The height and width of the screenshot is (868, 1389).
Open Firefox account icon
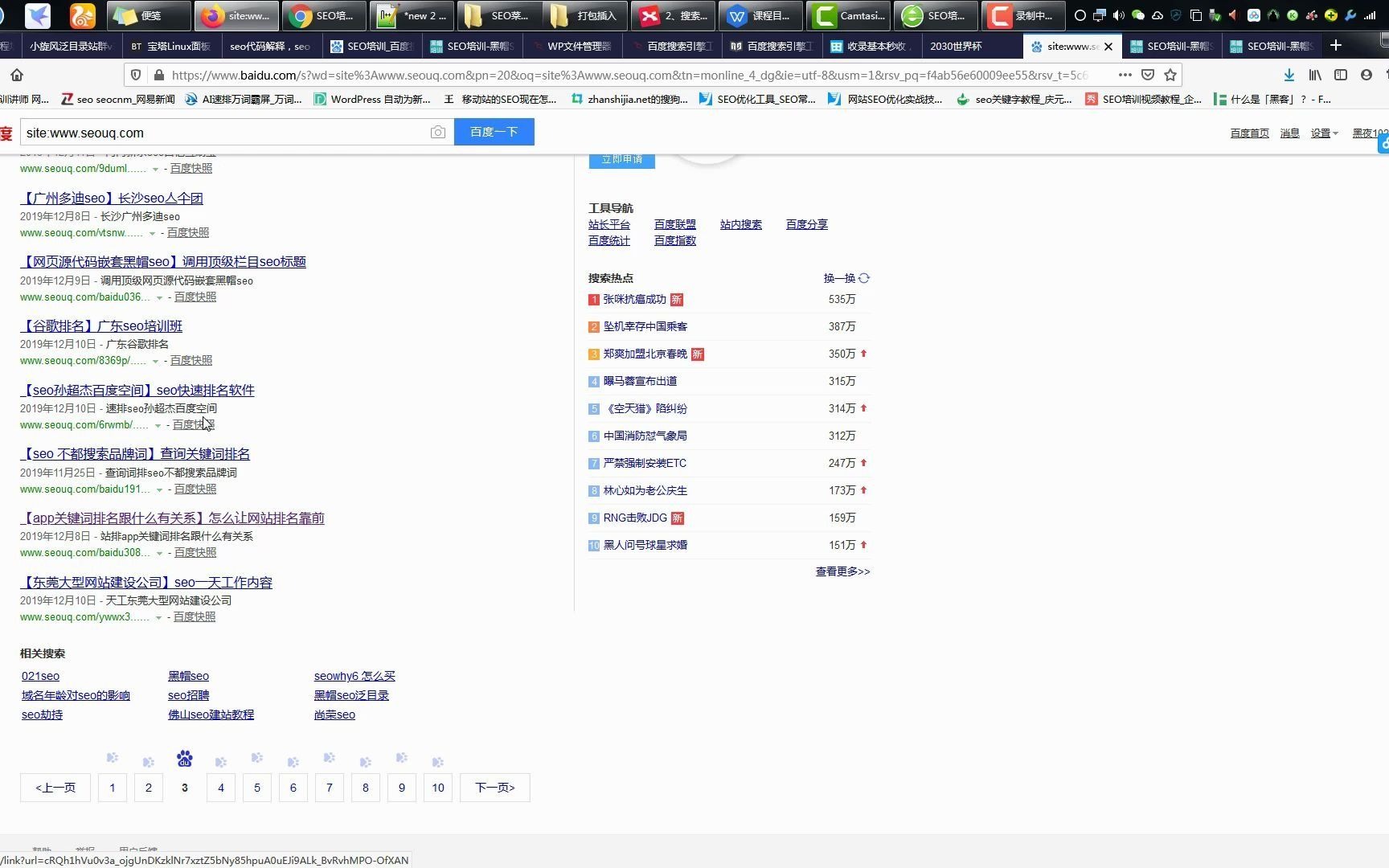click(1366, 75)
